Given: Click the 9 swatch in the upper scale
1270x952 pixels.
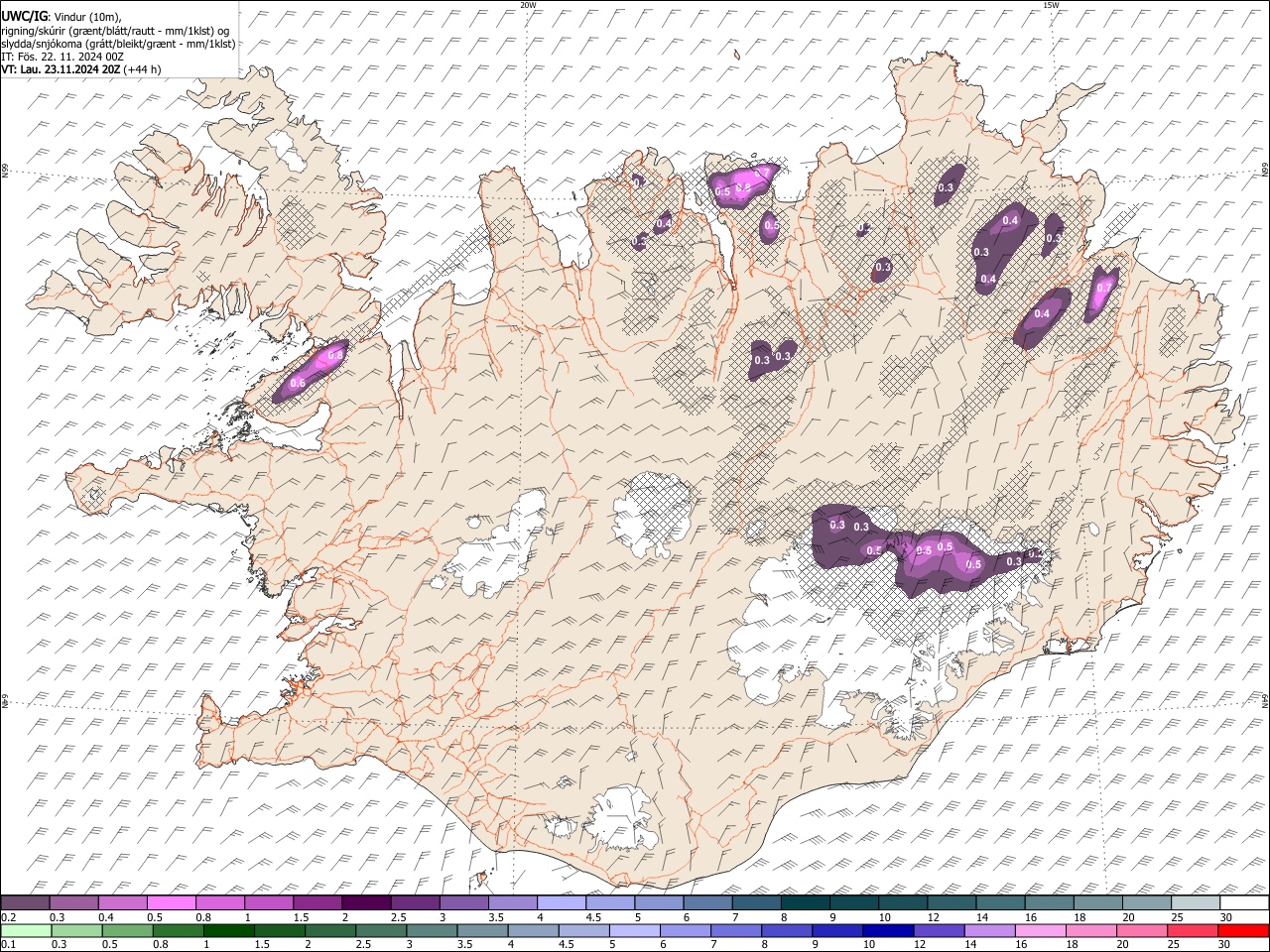Looking at the screenshot, I should (x=852, y=902).
